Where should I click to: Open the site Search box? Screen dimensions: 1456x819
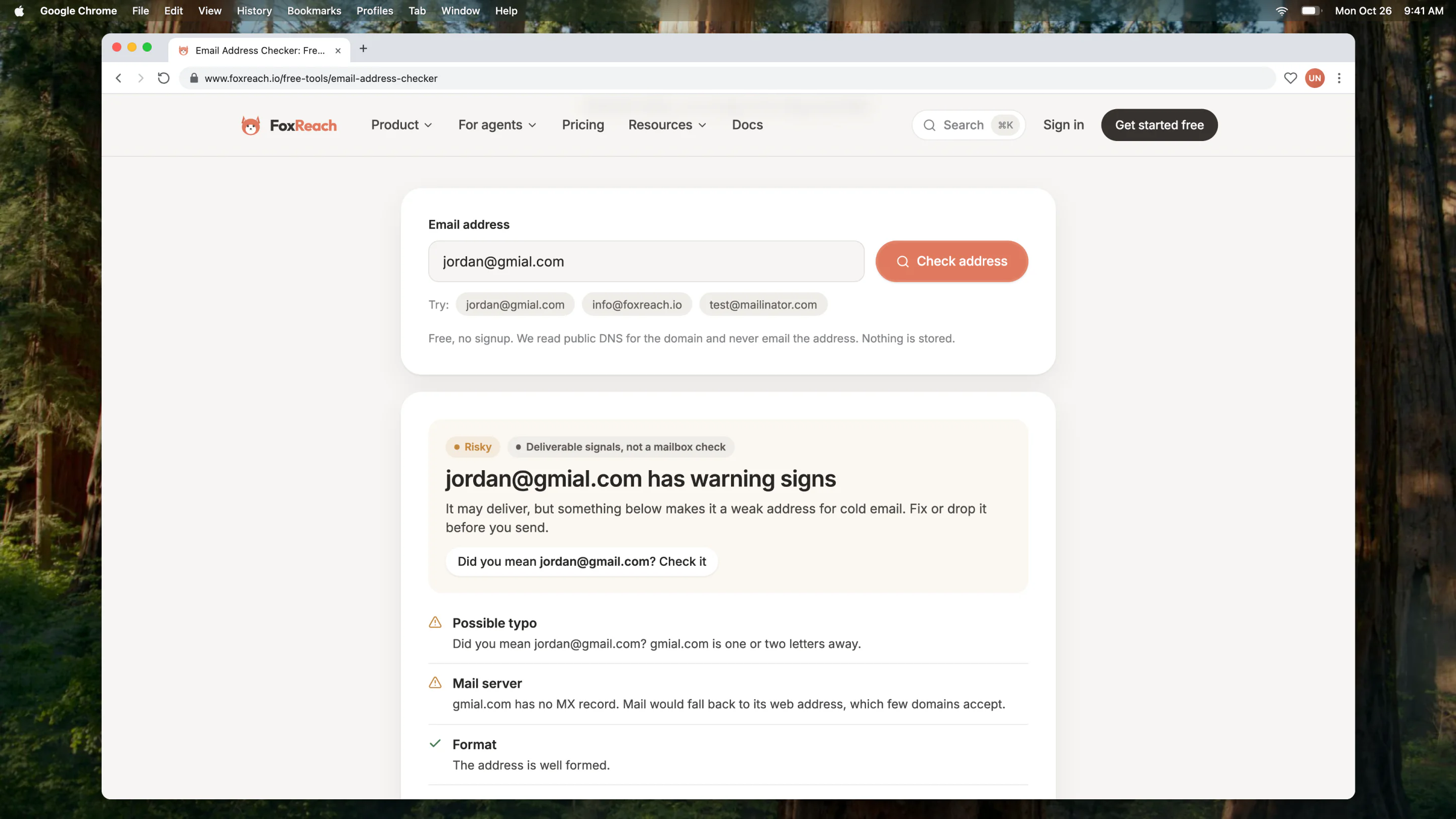(968, 125)
